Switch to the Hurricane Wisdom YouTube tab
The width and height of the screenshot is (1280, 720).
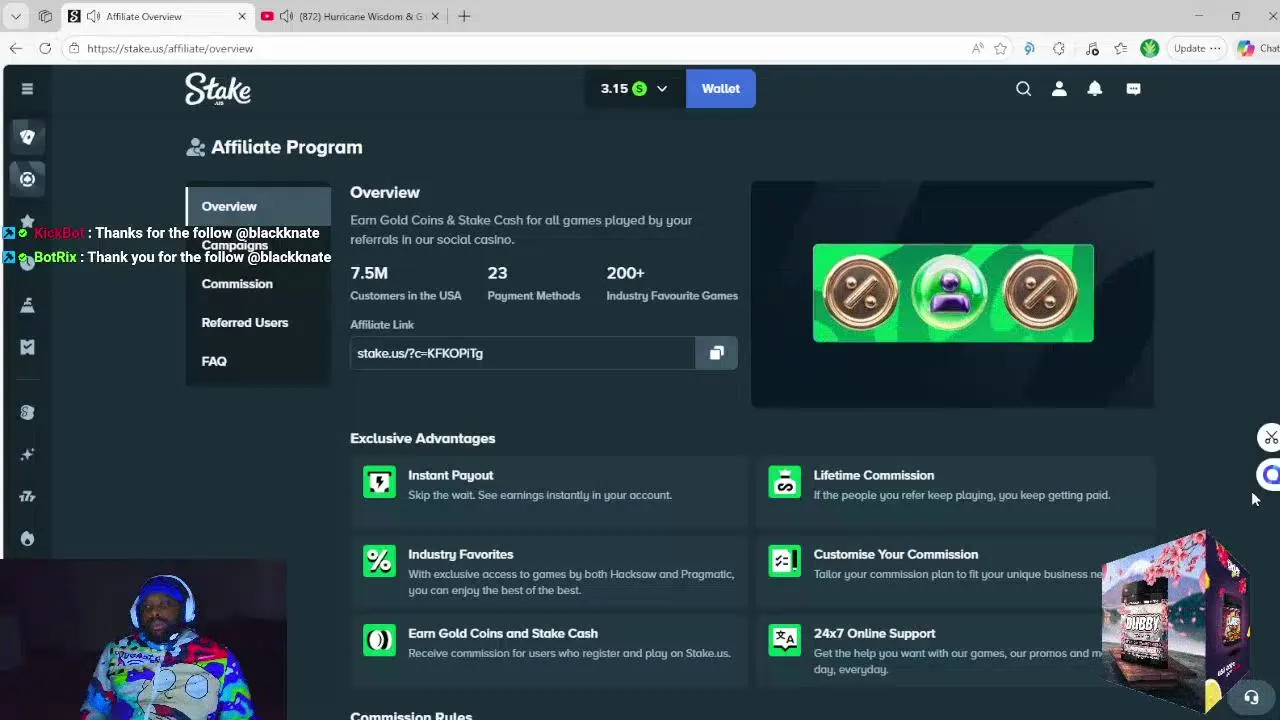coord(350,16)
